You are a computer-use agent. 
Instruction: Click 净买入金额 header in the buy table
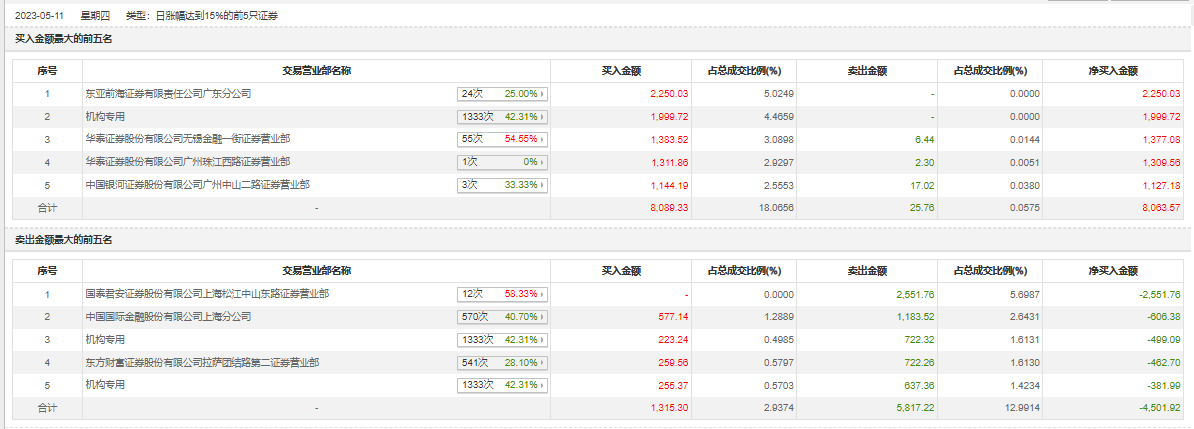(x=1113, y=71)
